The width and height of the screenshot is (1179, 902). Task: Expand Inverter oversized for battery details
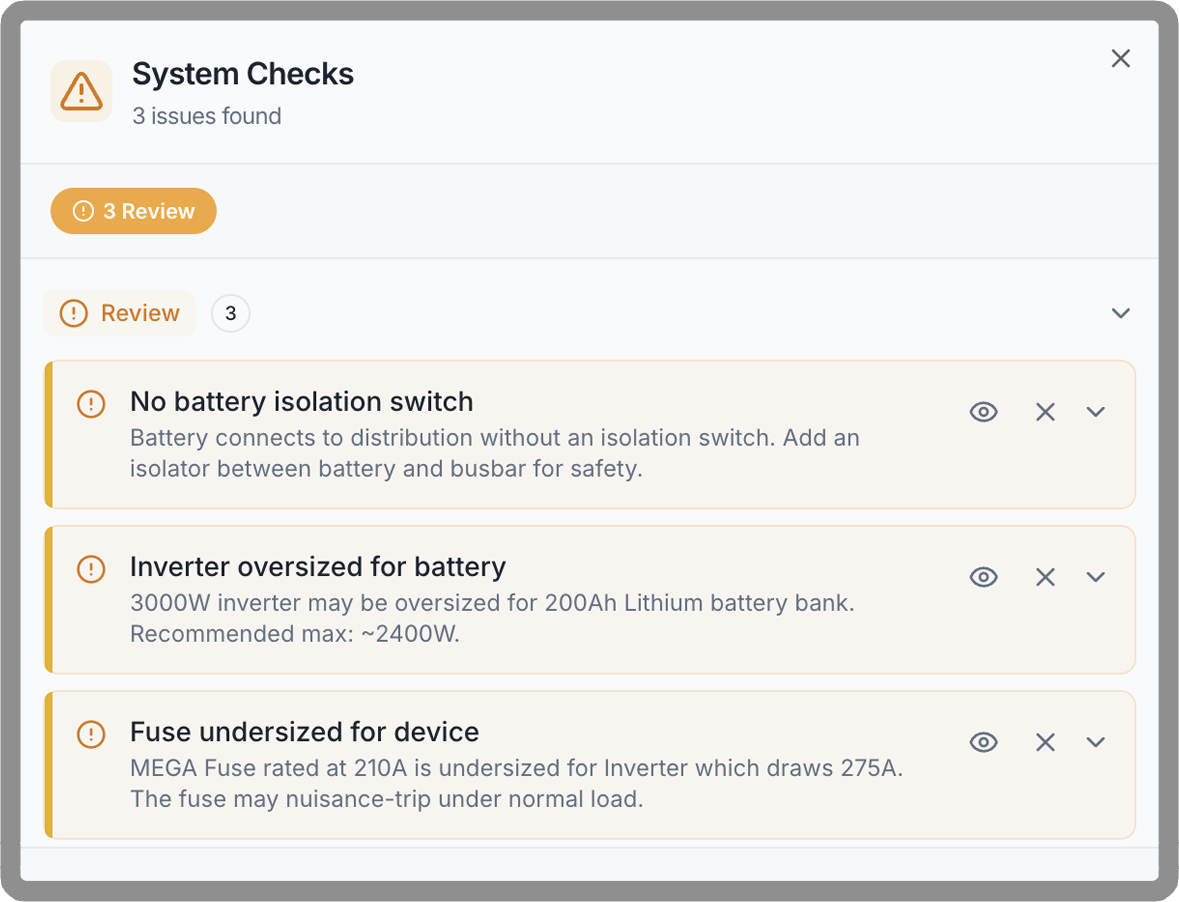pyautogui.click(x=1096, y=577)
